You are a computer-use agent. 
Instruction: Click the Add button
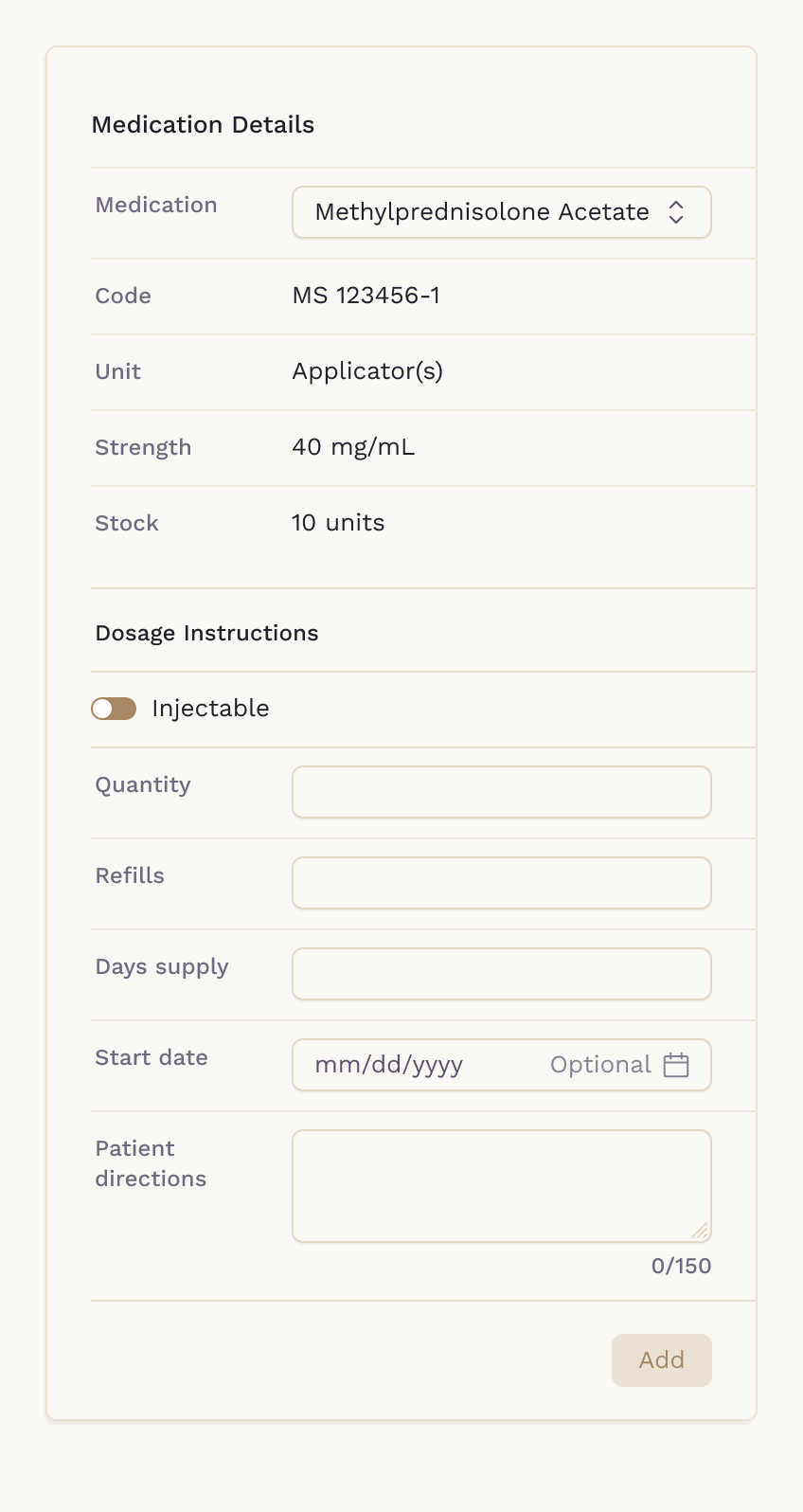tap(662, 1360)
